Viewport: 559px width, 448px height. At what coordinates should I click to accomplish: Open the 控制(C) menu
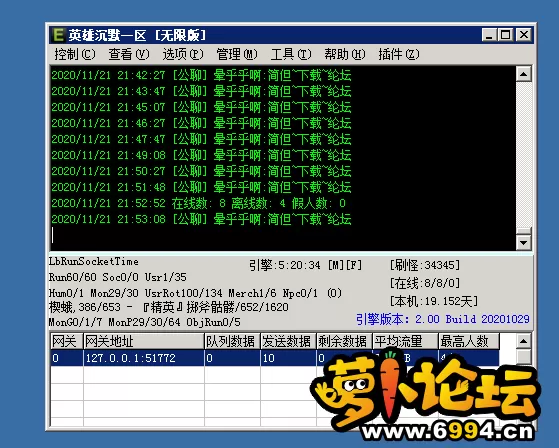pyautogui.click(x=75, y=55)
